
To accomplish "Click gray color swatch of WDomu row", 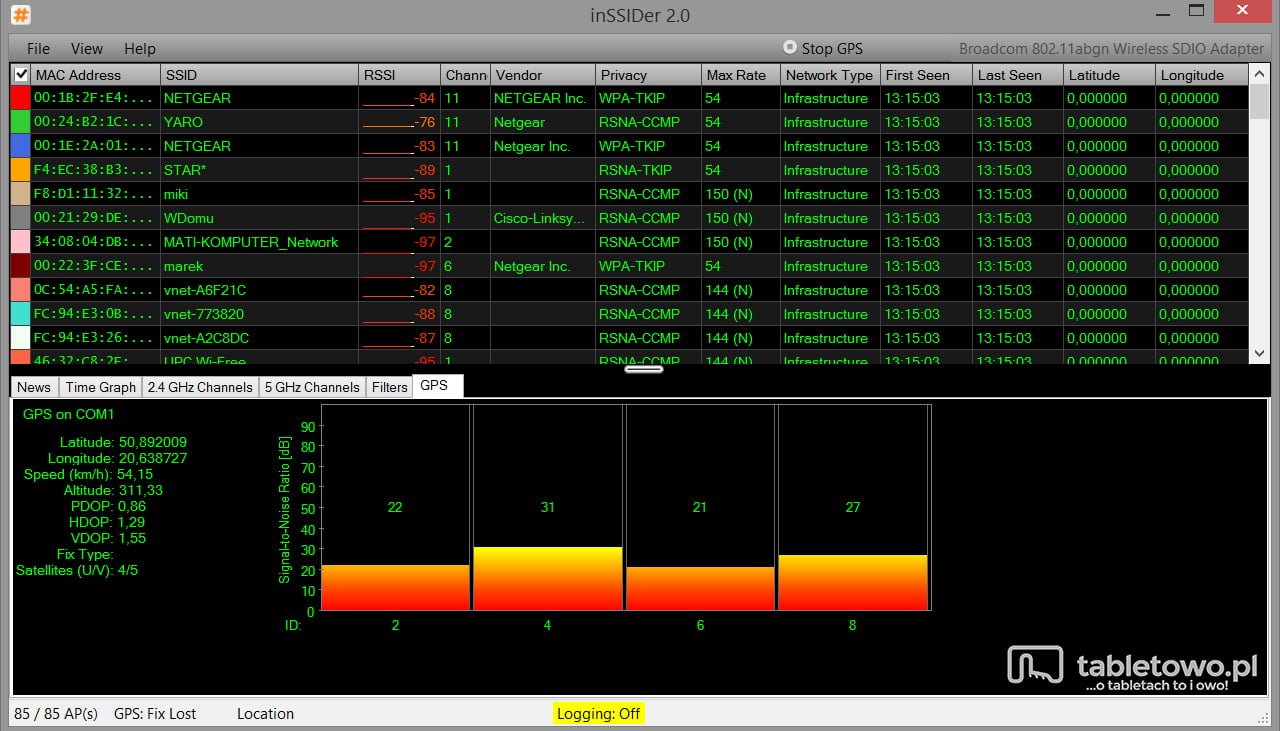I will 20,218.
